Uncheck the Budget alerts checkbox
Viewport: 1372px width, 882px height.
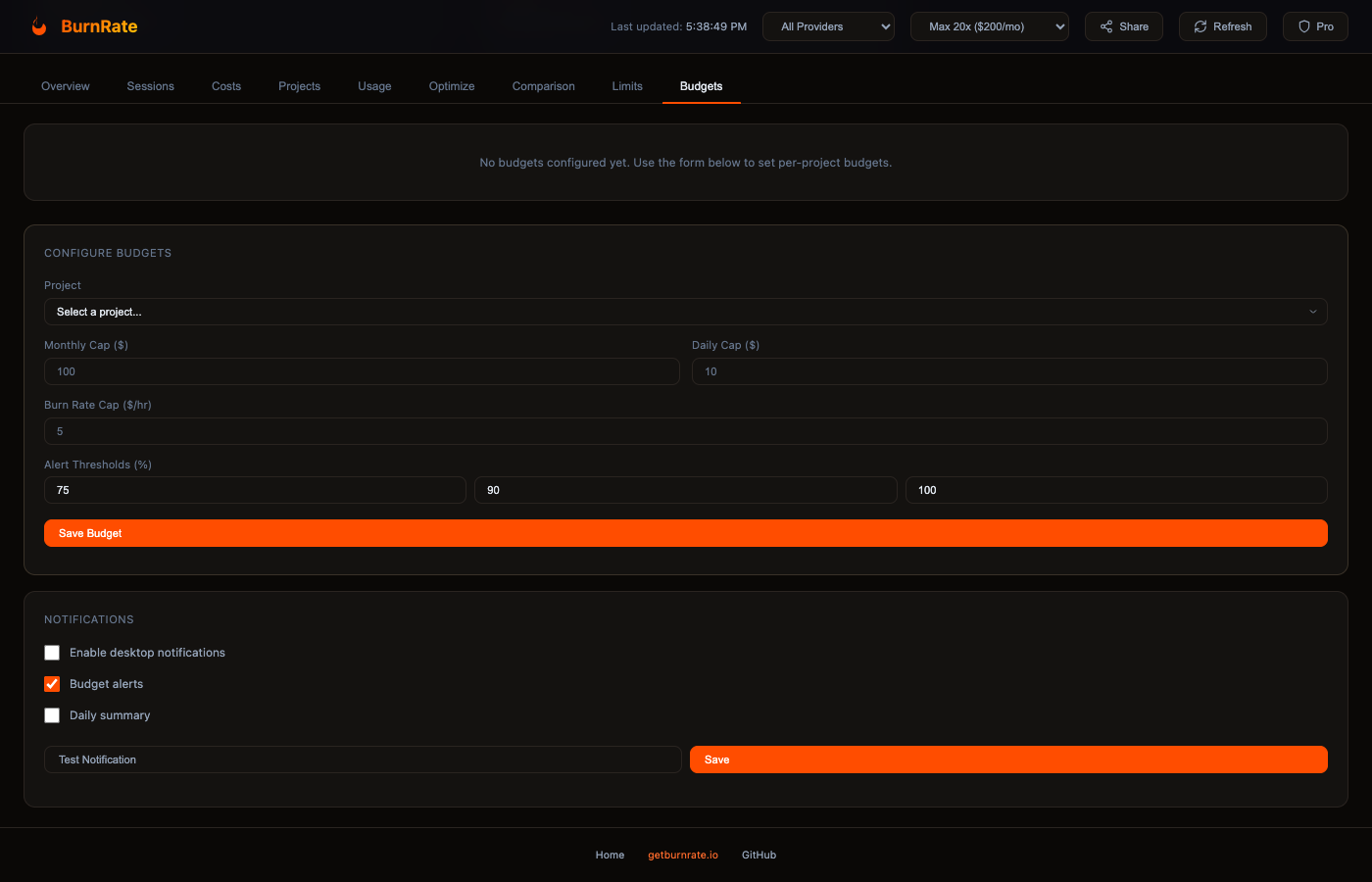point(52,684)
